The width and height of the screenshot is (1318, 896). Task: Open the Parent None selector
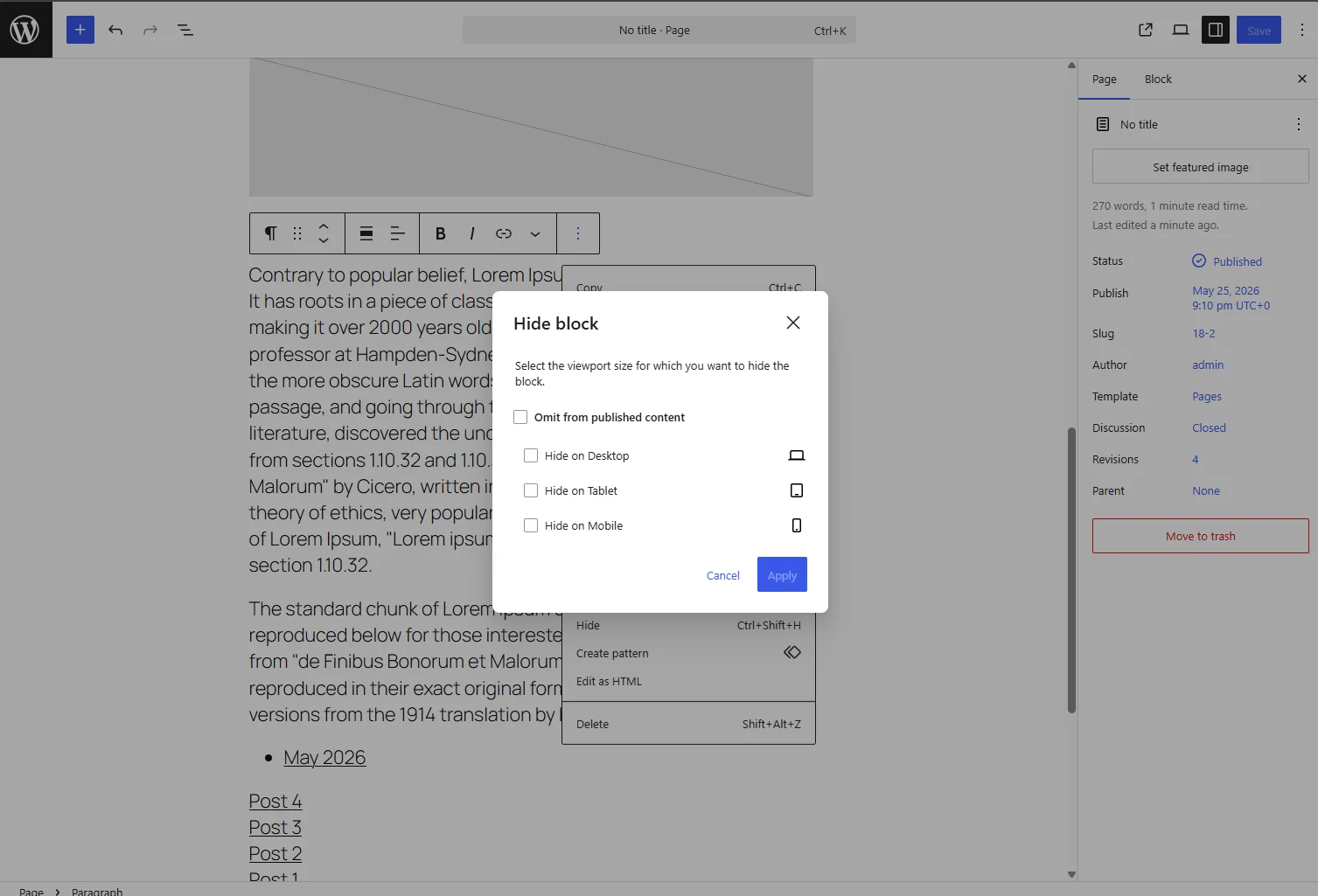coord(1206,490)
